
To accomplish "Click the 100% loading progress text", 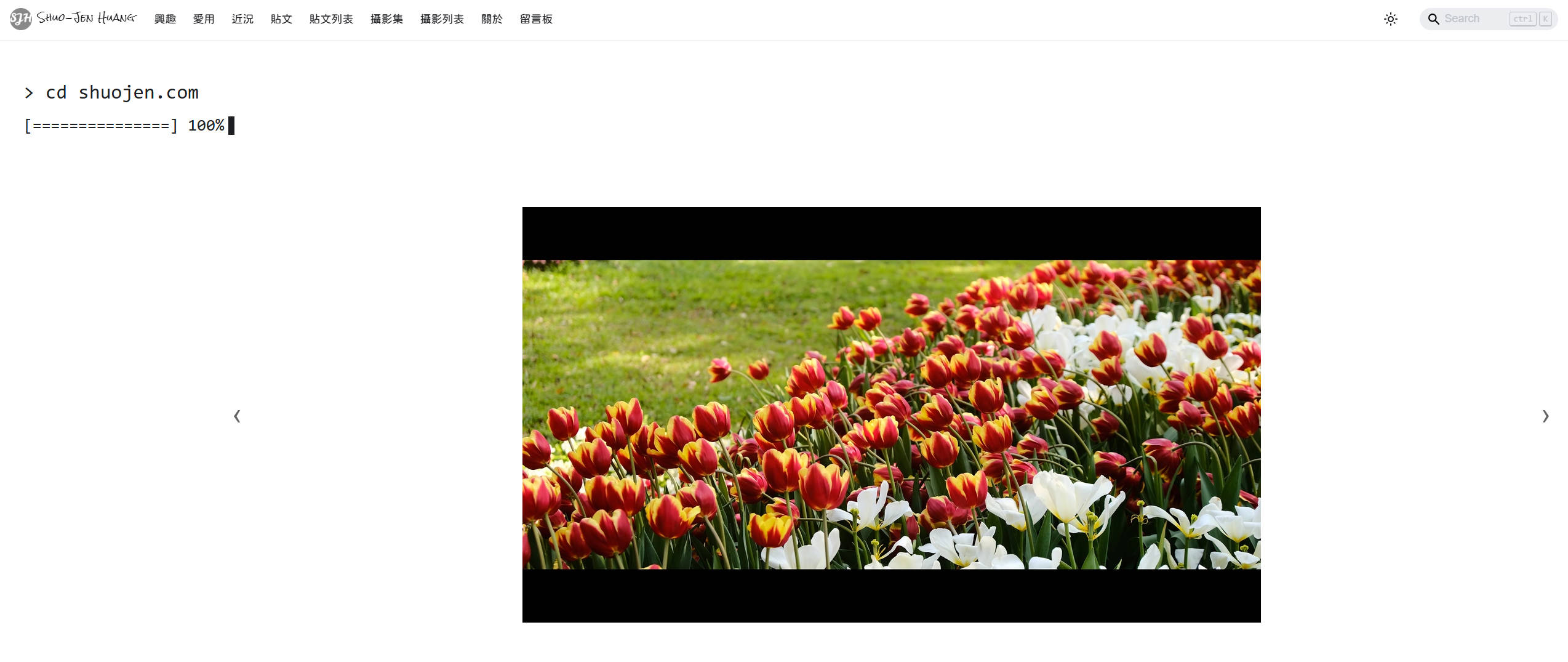I will pos(206,126).
